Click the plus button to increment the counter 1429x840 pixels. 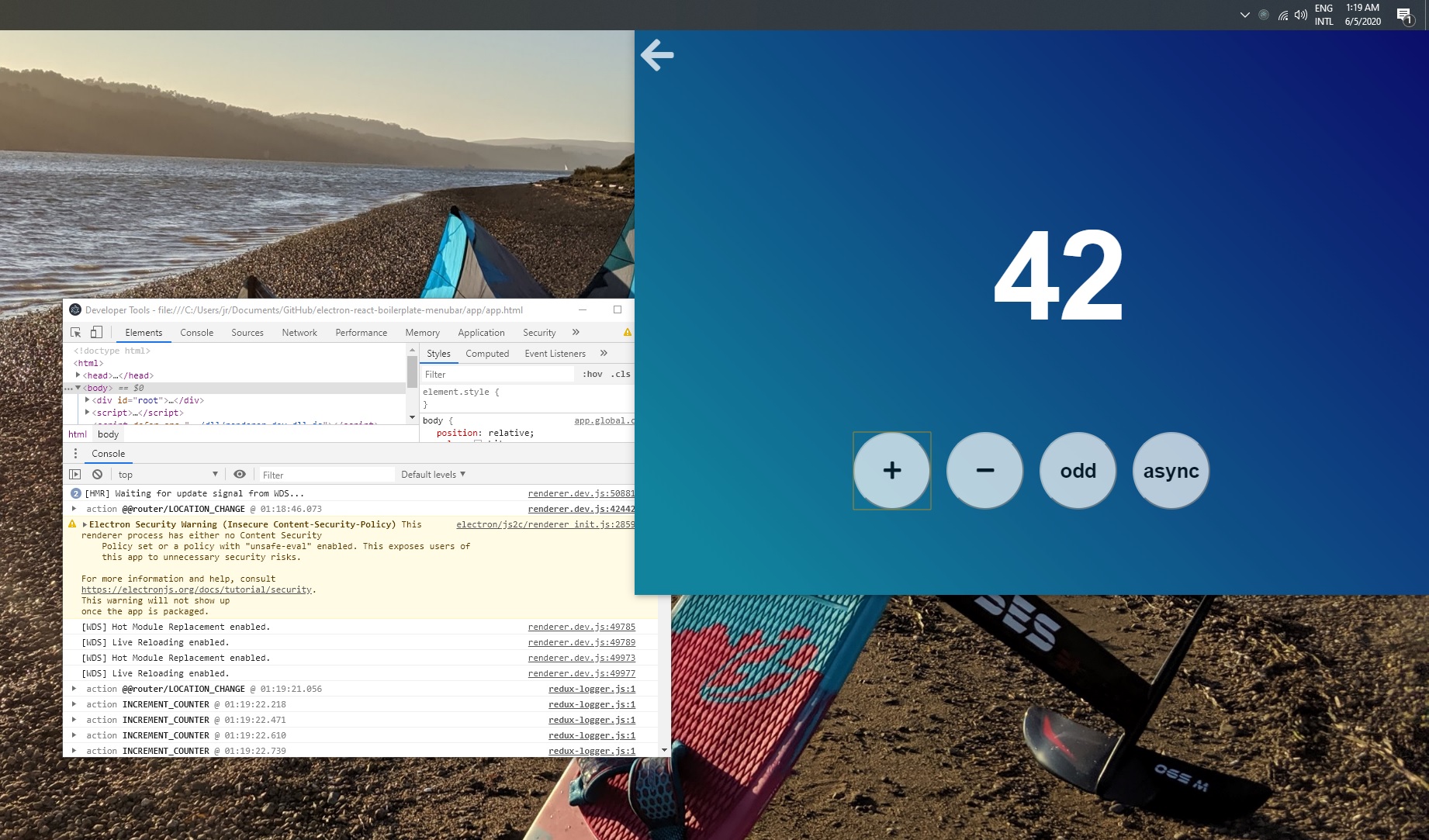point(892,471)
